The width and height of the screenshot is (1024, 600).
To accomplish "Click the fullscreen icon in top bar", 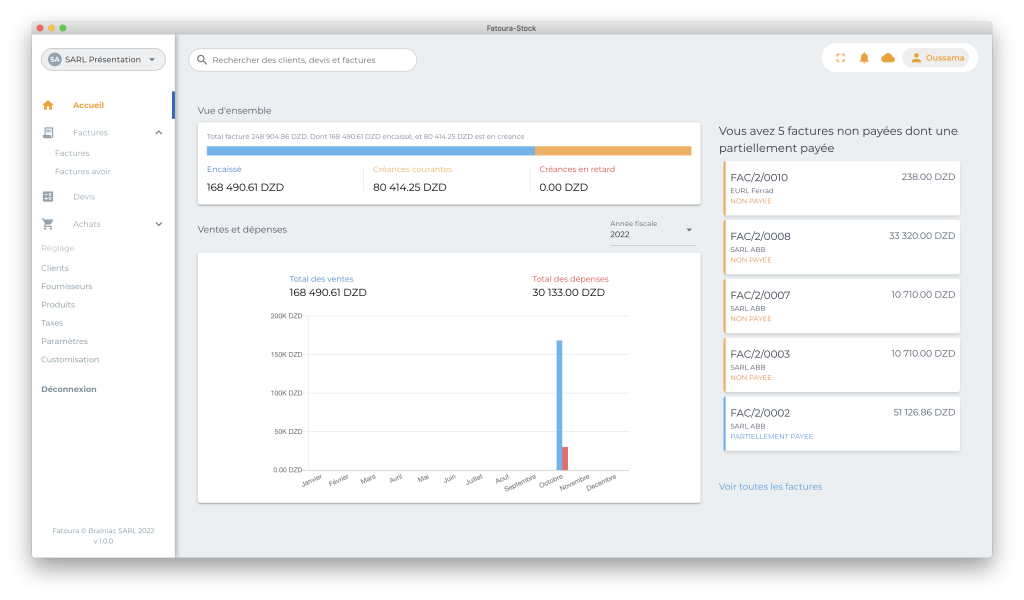I will click(x=840, y=58).
